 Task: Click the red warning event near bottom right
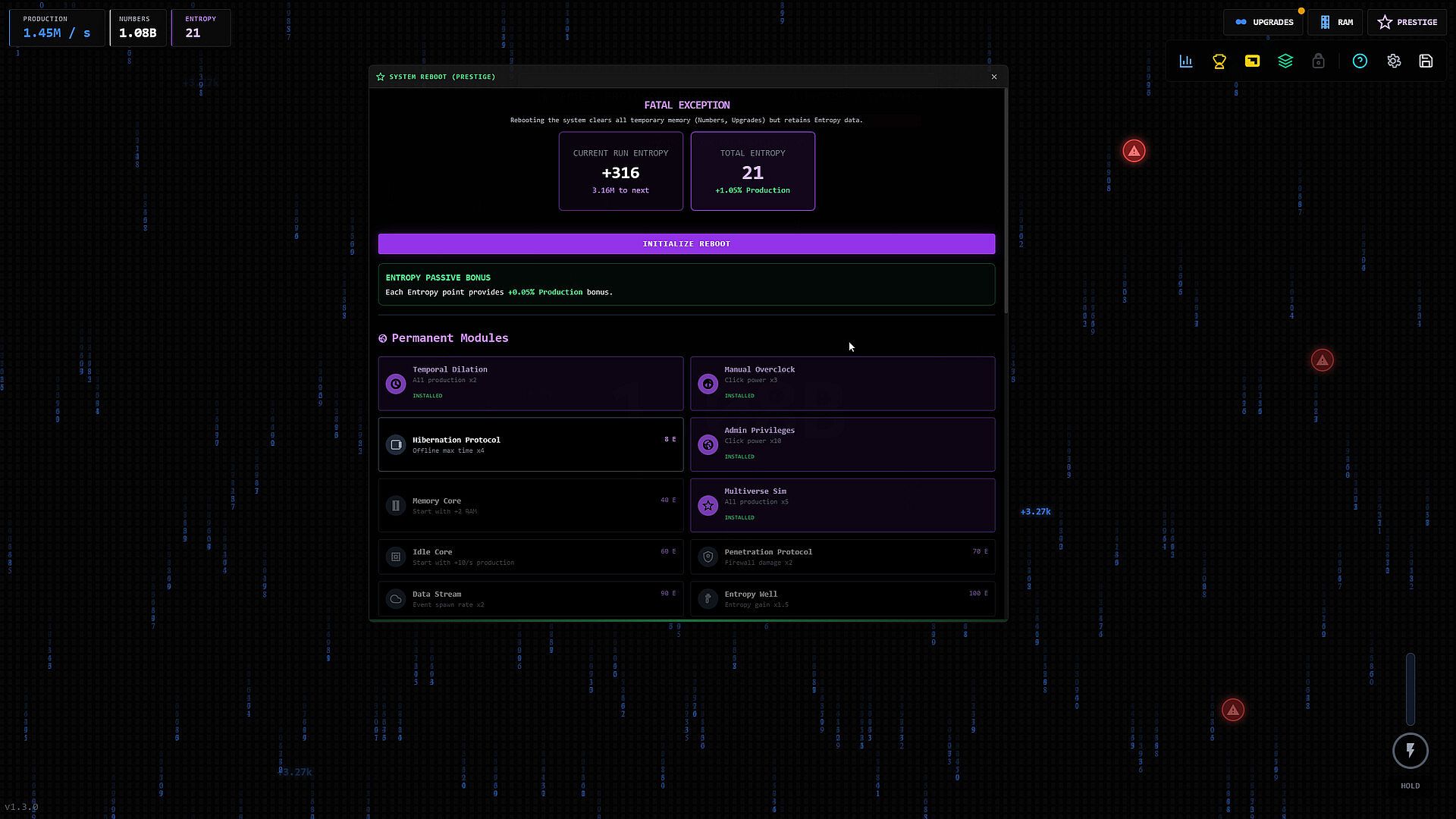[x=1233, y=711]
